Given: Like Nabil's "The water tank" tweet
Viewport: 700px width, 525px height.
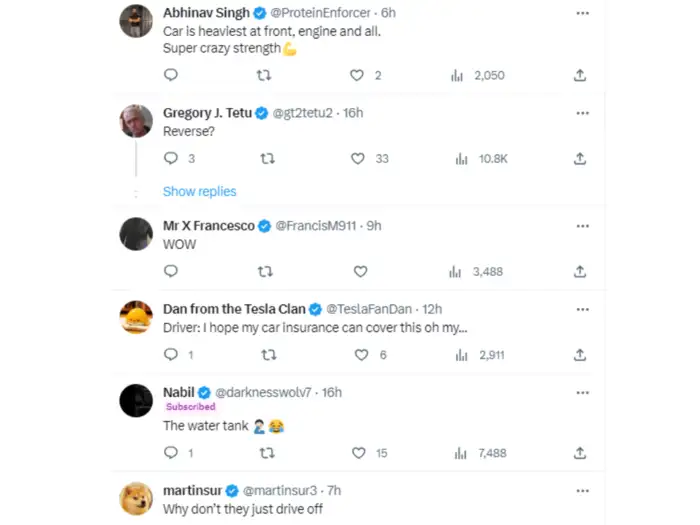Looking at the screenshot, I should [360, 453].
